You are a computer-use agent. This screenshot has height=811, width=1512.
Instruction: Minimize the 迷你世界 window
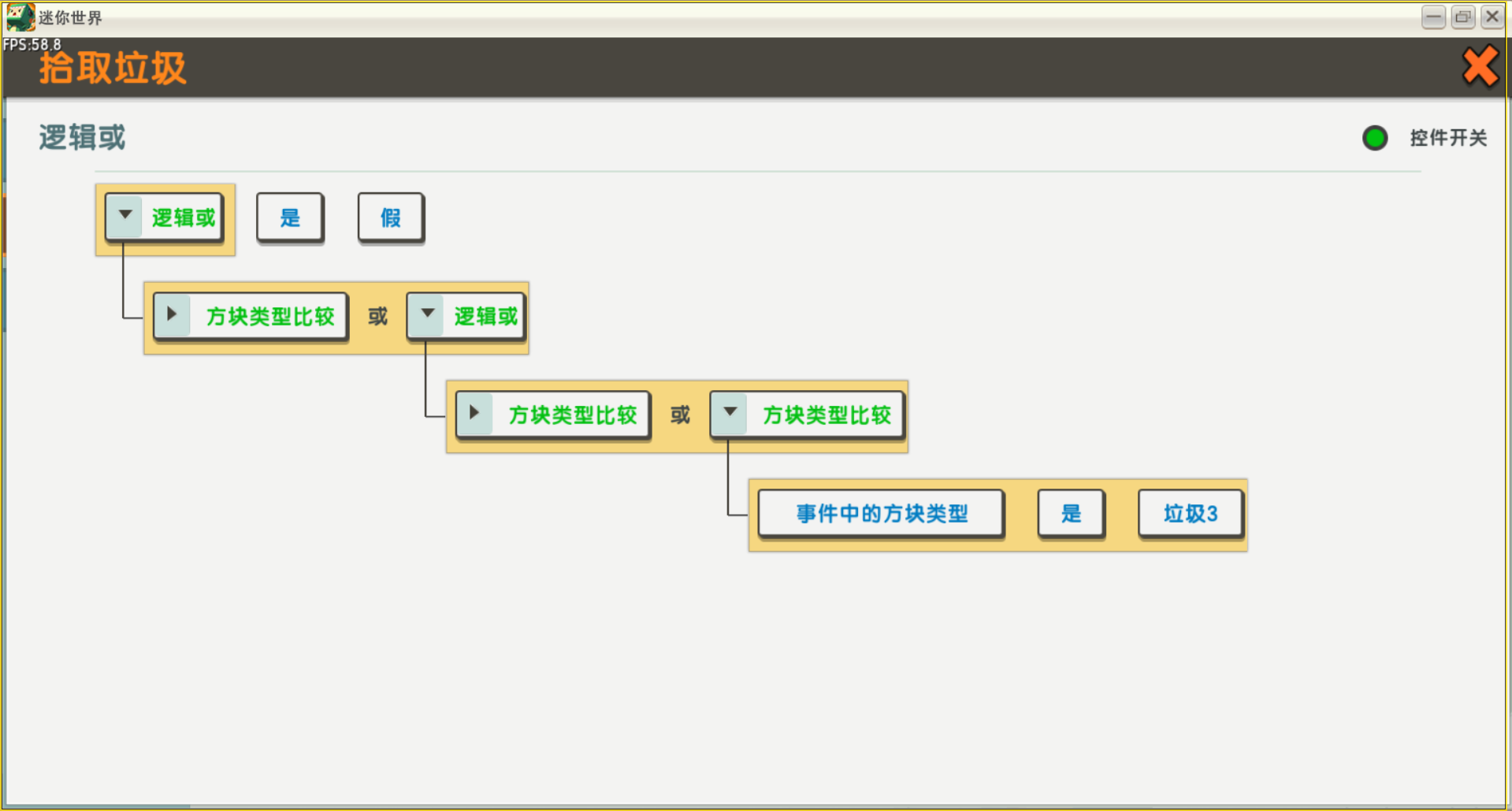pyautogui.click(x=1433, y=17)
